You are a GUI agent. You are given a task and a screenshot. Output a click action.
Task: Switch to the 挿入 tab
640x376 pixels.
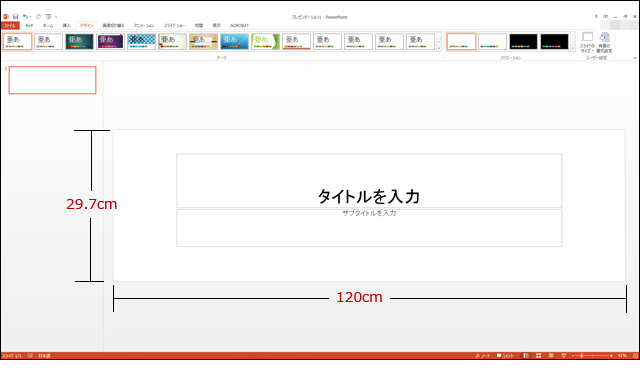pos(67,25)
